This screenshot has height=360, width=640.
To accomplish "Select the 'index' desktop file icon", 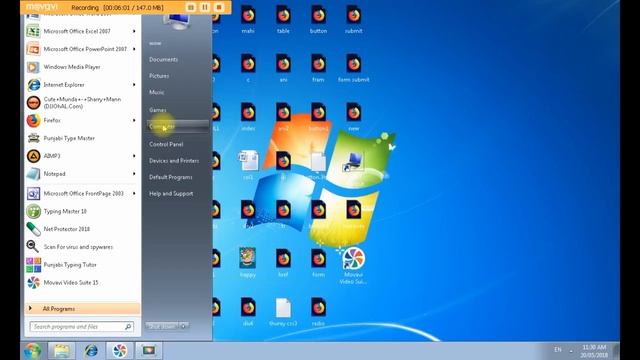I will [x=248, y=117].
